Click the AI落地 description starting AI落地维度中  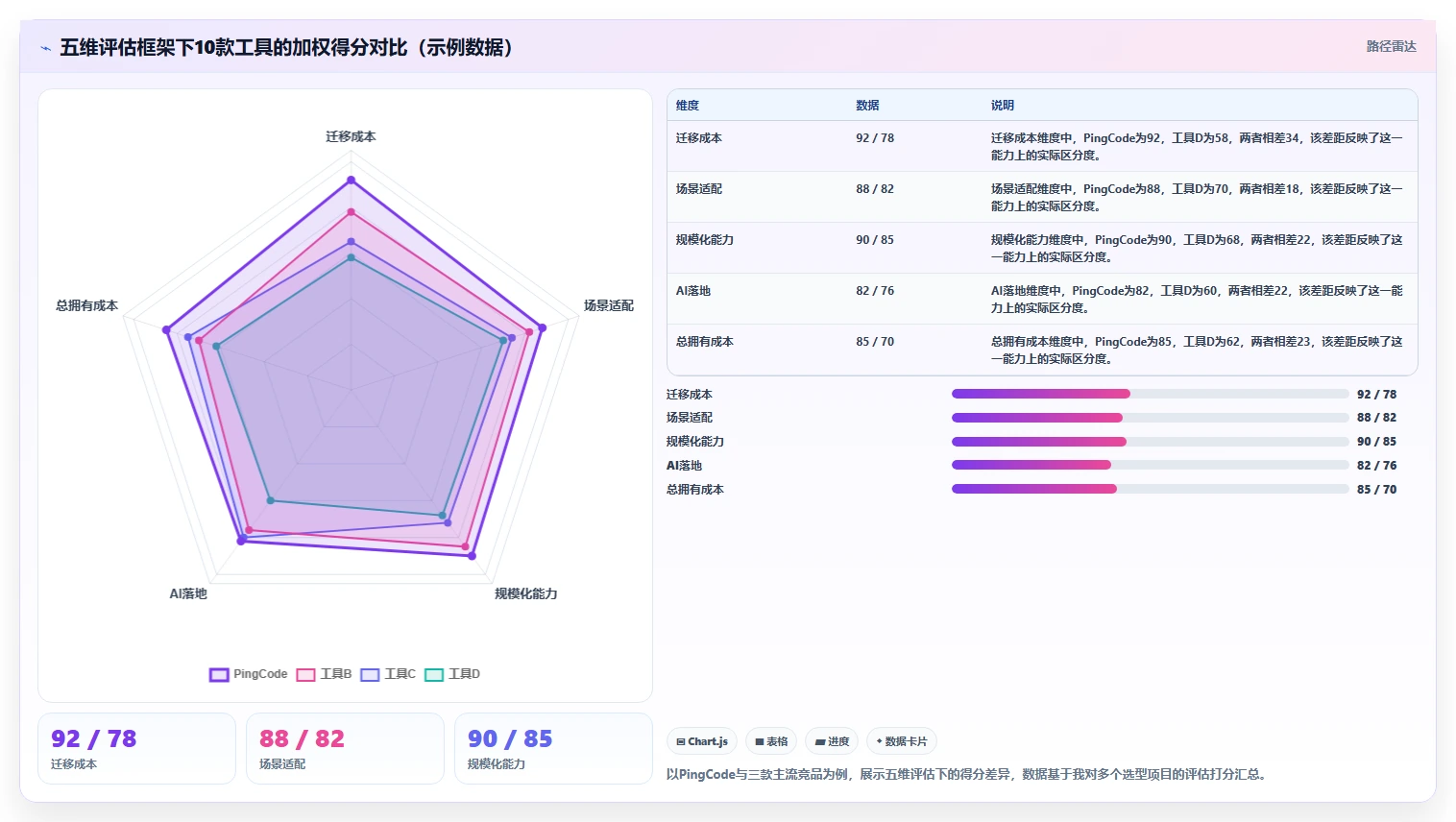click(1197, 300)
